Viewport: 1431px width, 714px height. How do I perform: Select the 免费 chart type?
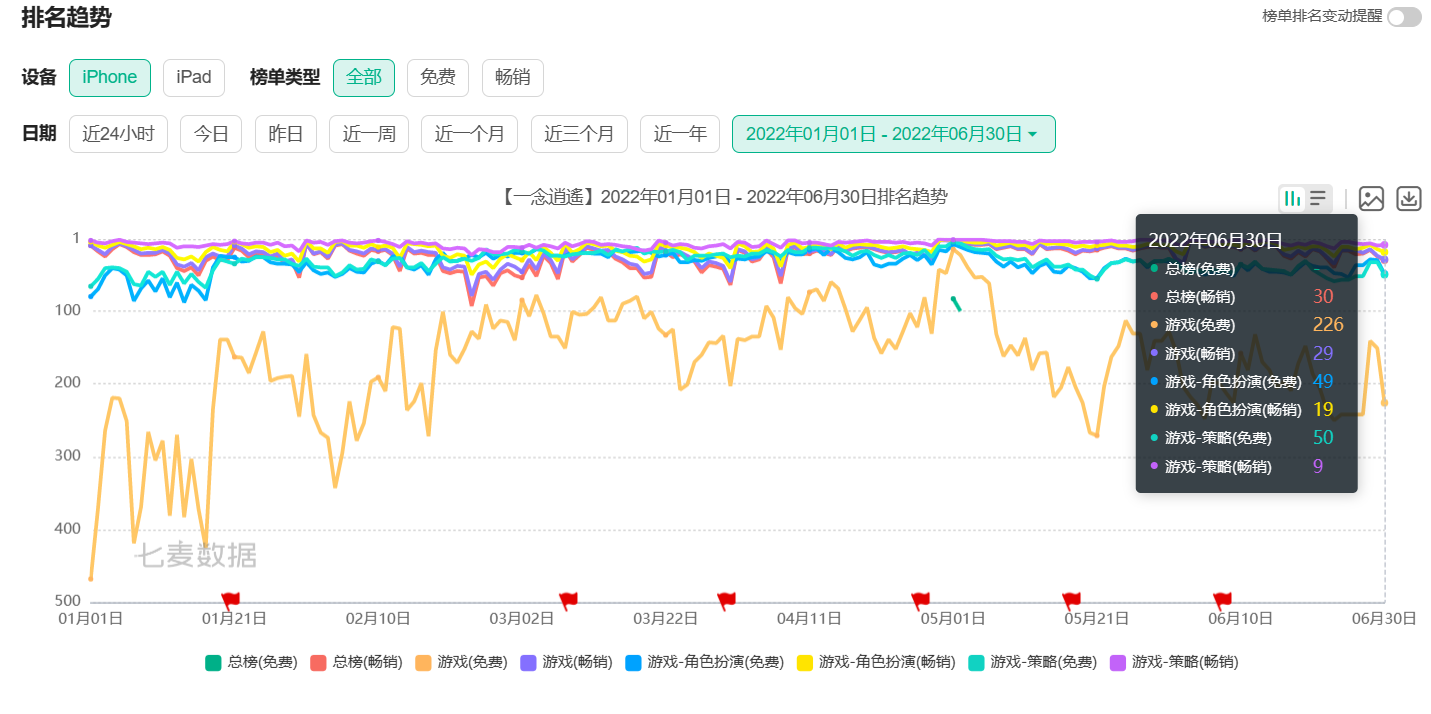[x=438, y=78]
